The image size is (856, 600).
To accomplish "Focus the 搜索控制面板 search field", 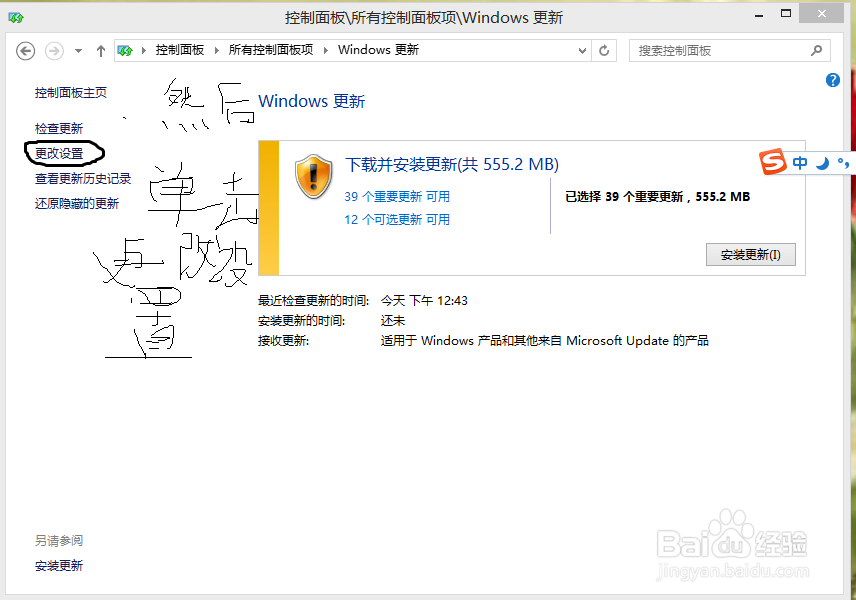I will tap(729, 51).
